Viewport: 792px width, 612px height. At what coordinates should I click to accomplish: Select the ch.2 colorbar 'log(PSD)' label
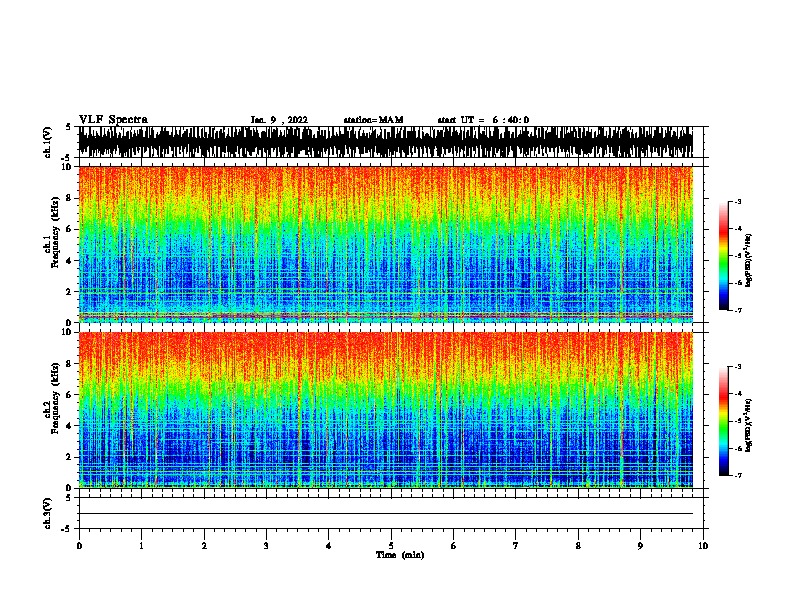749,425
